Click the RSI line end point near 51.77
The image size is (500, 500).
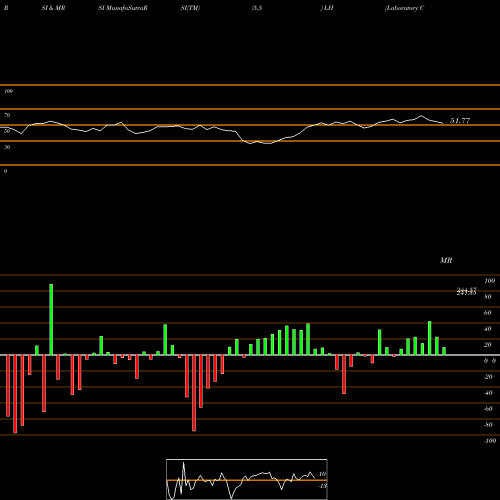pyautogui.click(x=443, y=123)
